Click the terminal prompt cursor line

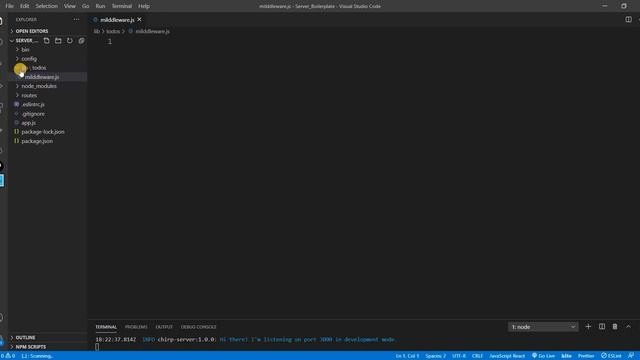(97, 347)
